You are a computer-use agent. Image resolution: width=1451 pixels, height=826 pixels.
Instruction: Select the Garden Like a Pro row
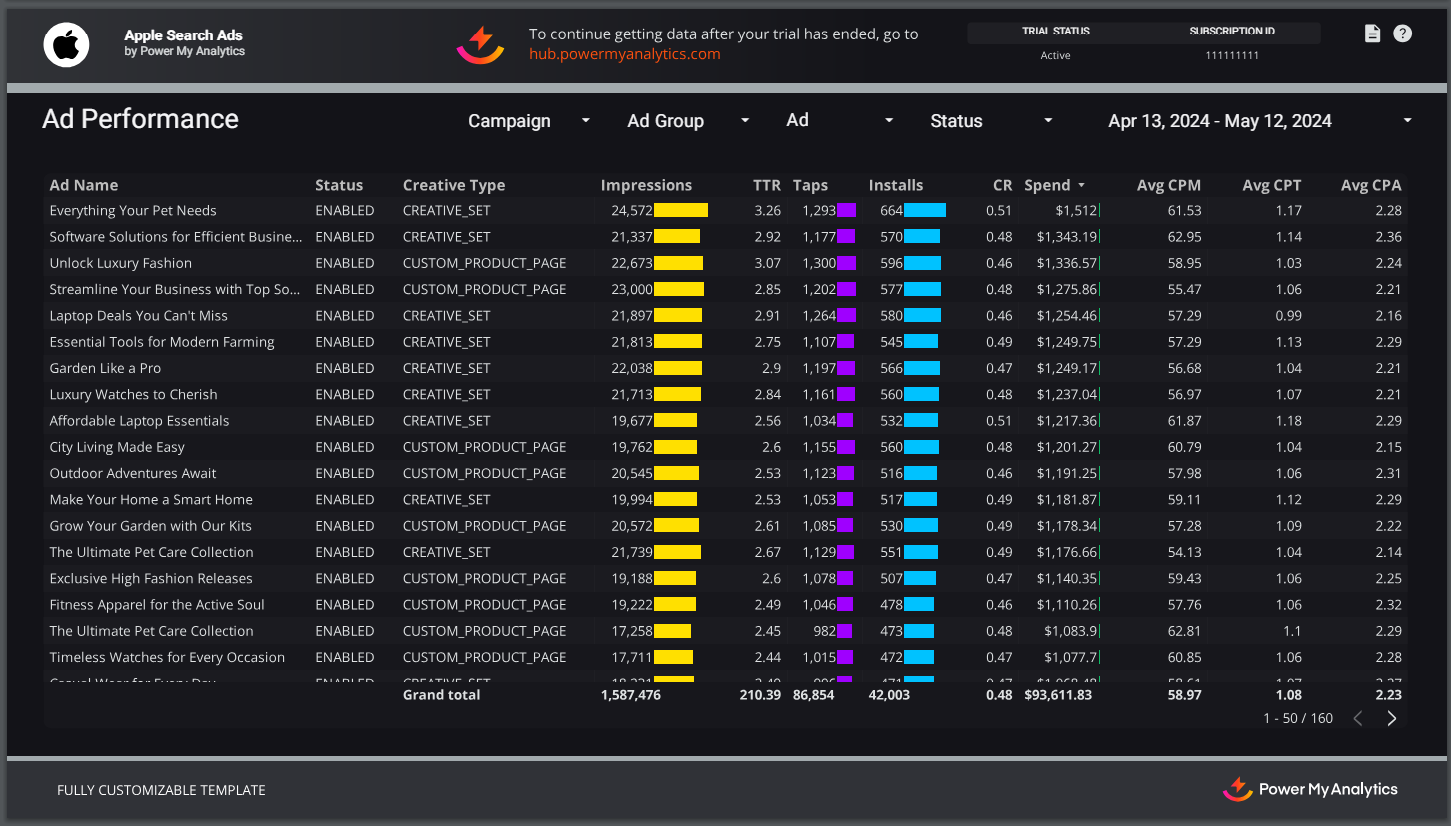pos(105,368)
